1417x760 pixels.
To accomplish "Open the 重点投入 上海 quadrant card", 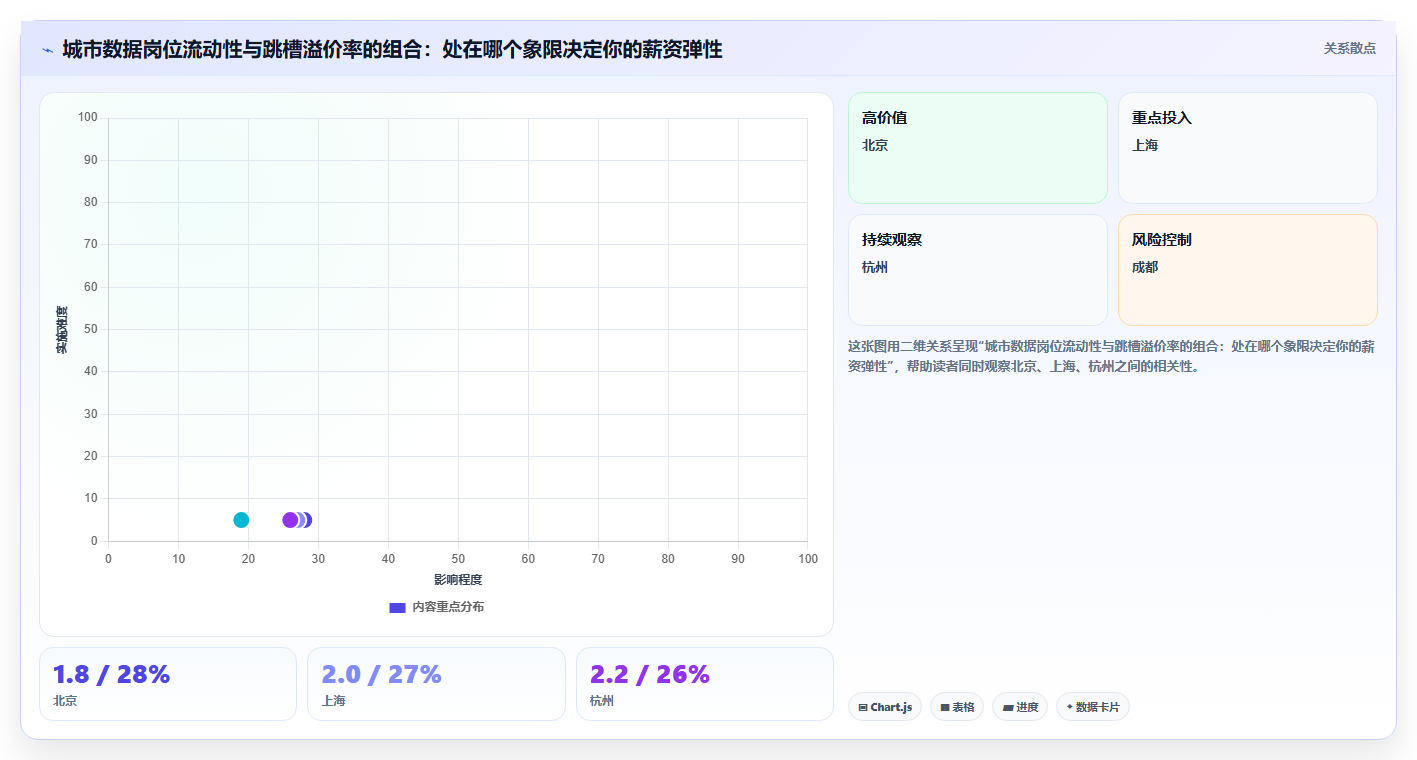I will tap(1247, 148).
